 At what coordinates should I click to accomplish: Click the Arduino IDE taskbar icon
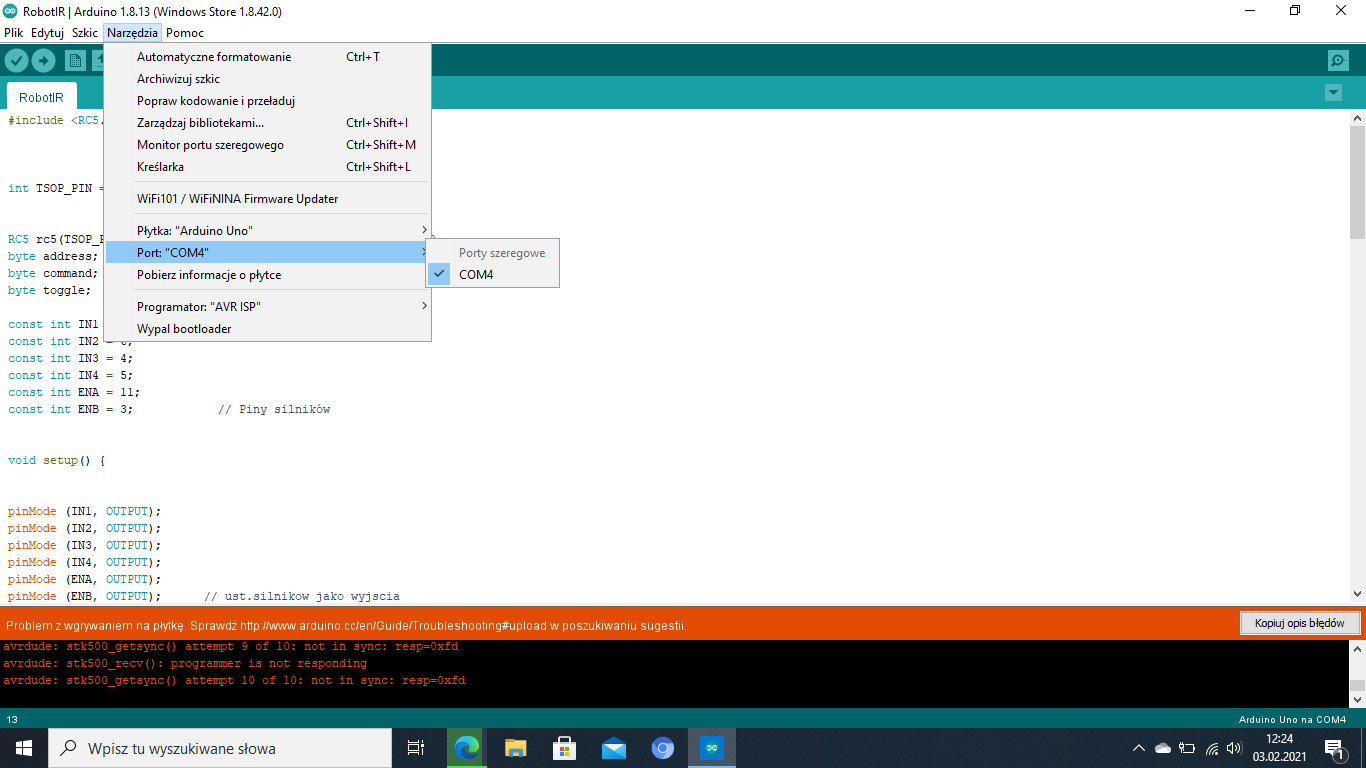point(712,748)
